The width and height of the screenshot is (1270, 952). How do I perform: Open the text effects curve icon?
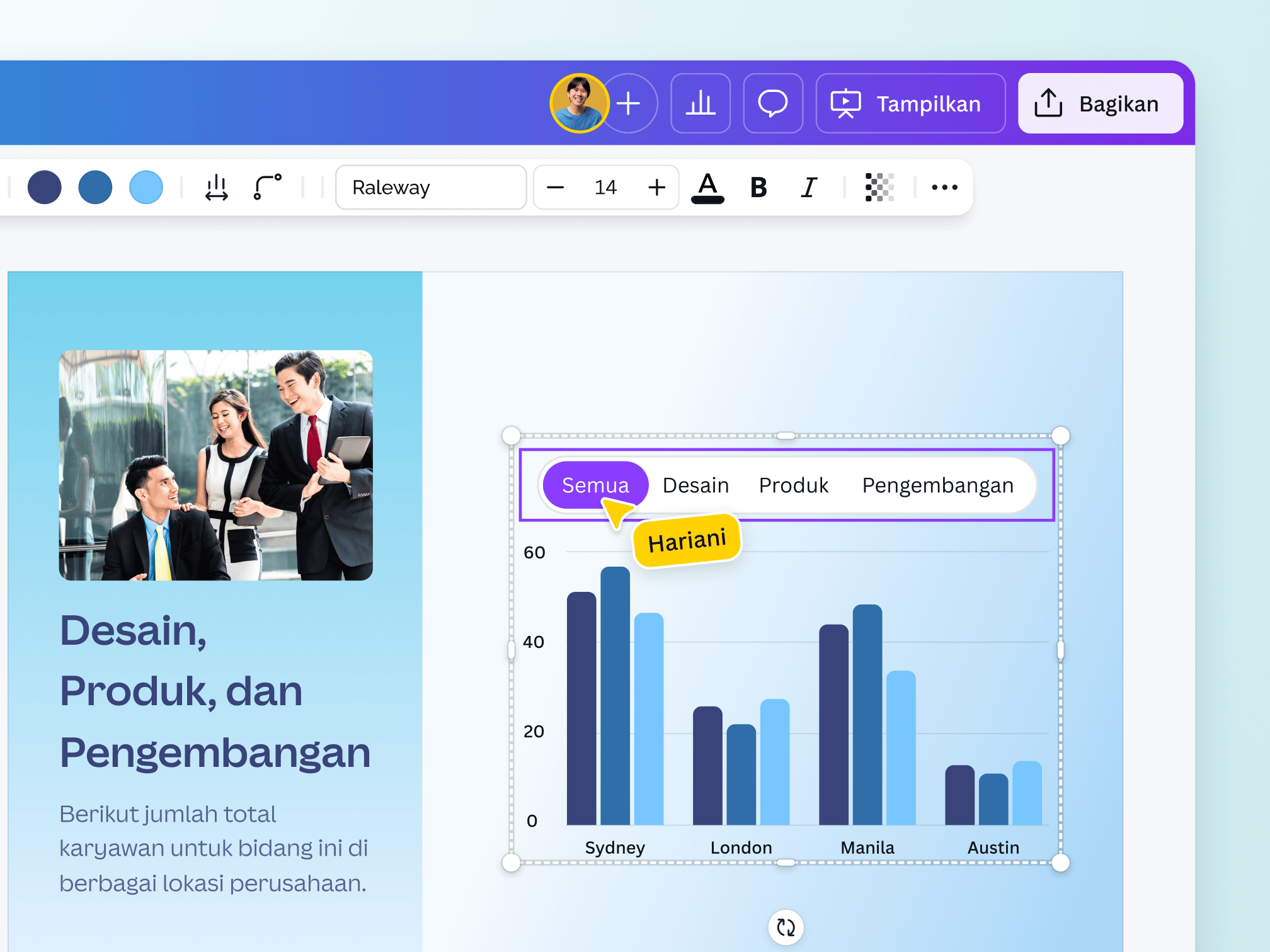pos(266,187)
